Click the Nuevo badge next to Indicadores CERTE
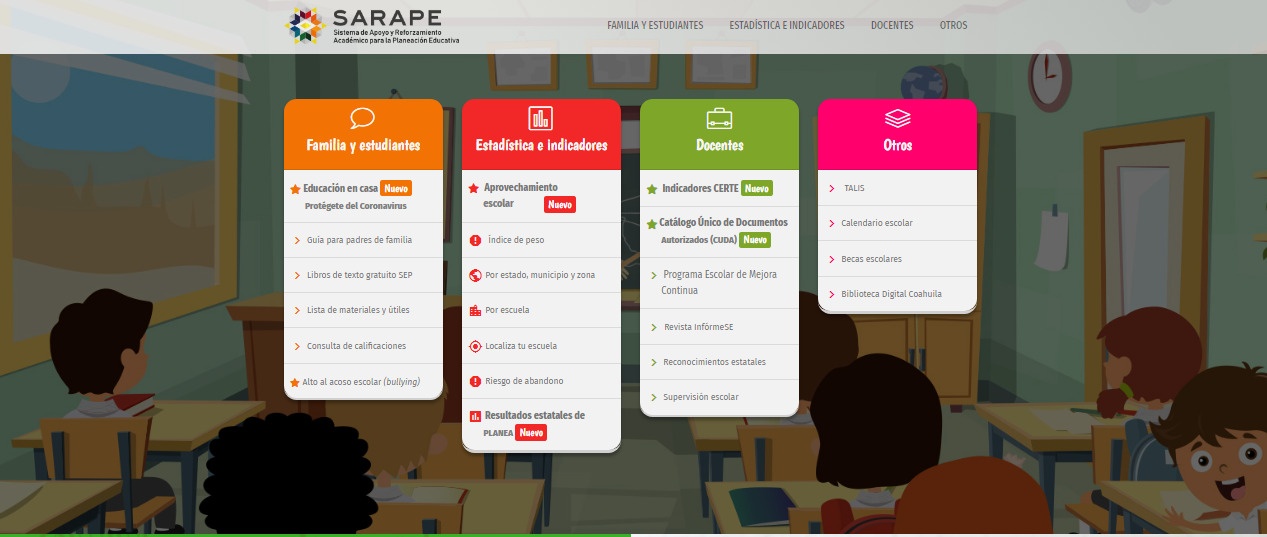This screenshot has width=1267, height=537. tap(757, 188)
